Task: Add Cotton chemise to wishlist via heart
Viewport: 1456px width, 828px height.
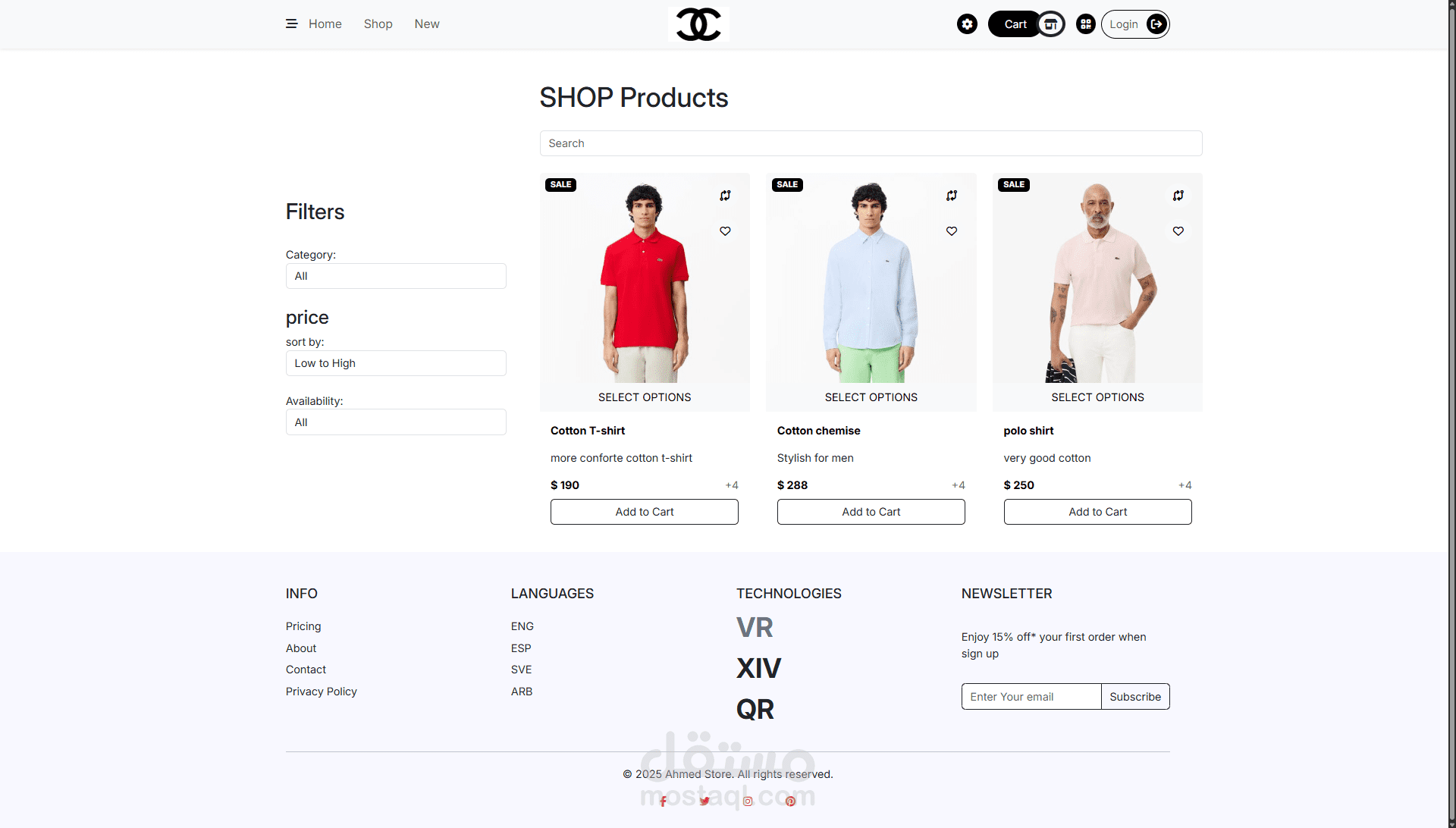Action: click(952, 231)
